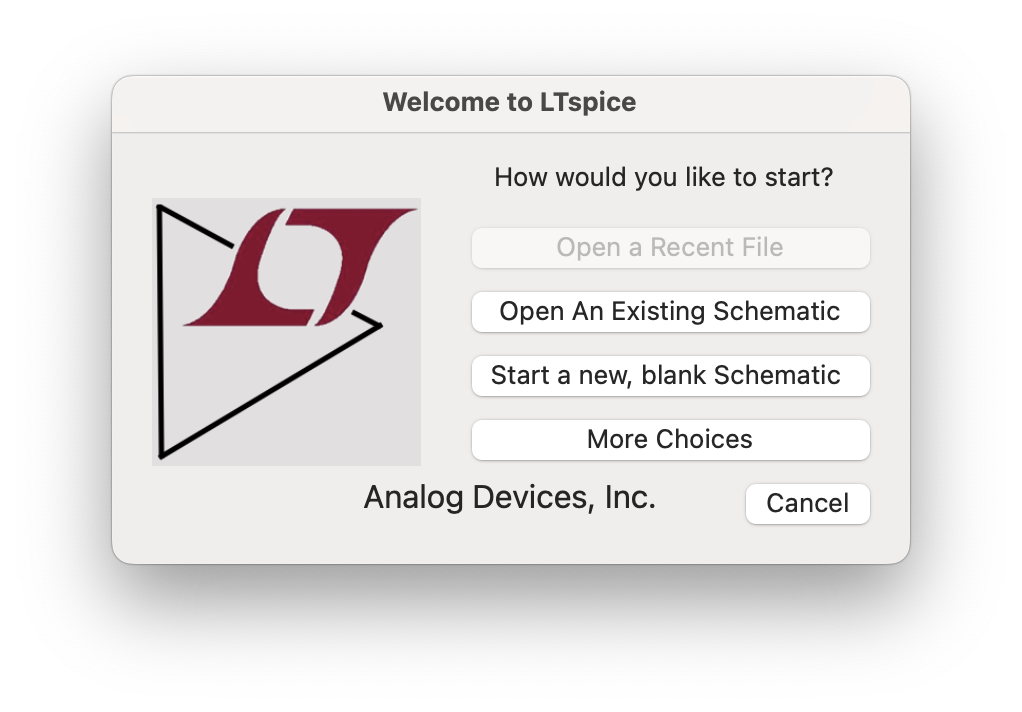Click the black arrow tip of the logo
Image resolution: width=1022 pixels, height=712 pixels.
[378, 324]
